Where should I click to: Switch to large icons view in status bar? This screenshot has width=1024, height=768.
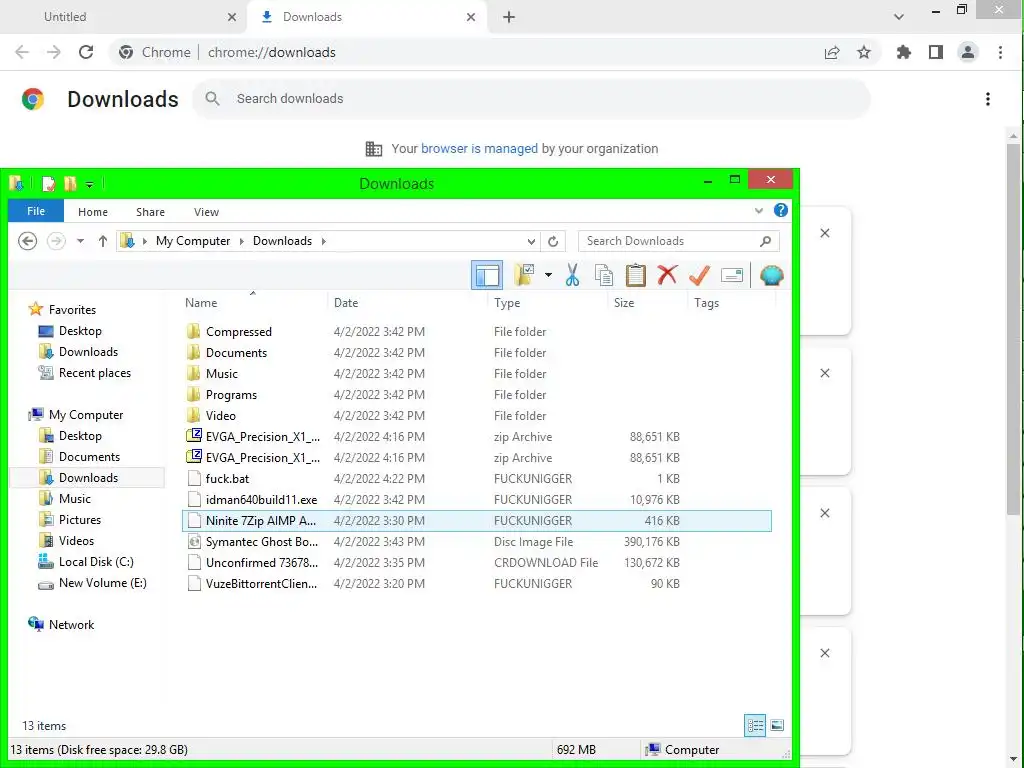click(777, 725)
